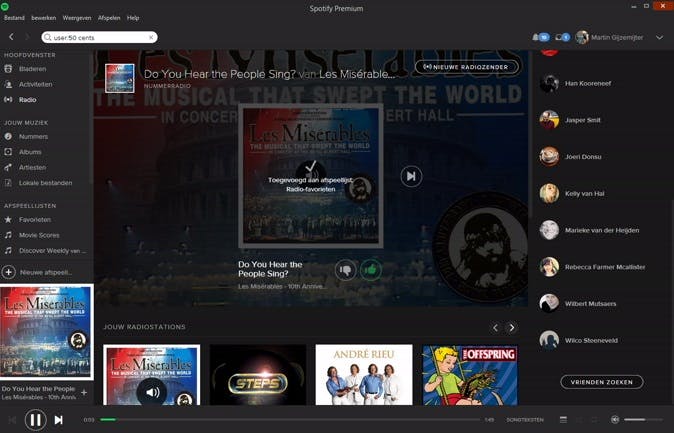The width and height of the screenshot is (674, 433).
Task: Seek in the song progress bar
Action: (290, 420)
